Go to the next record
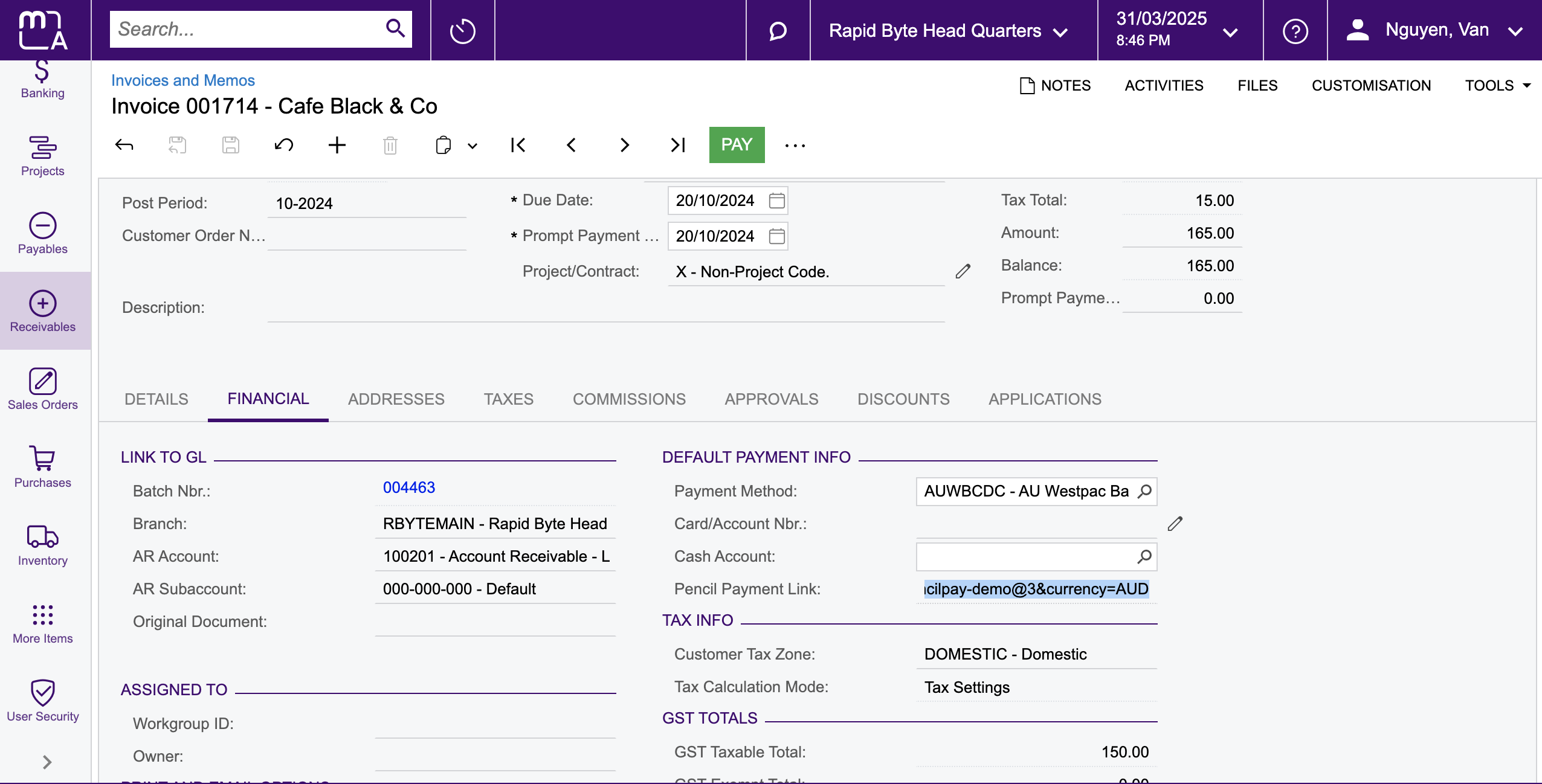1542x784 pixels. click(624, 145)
